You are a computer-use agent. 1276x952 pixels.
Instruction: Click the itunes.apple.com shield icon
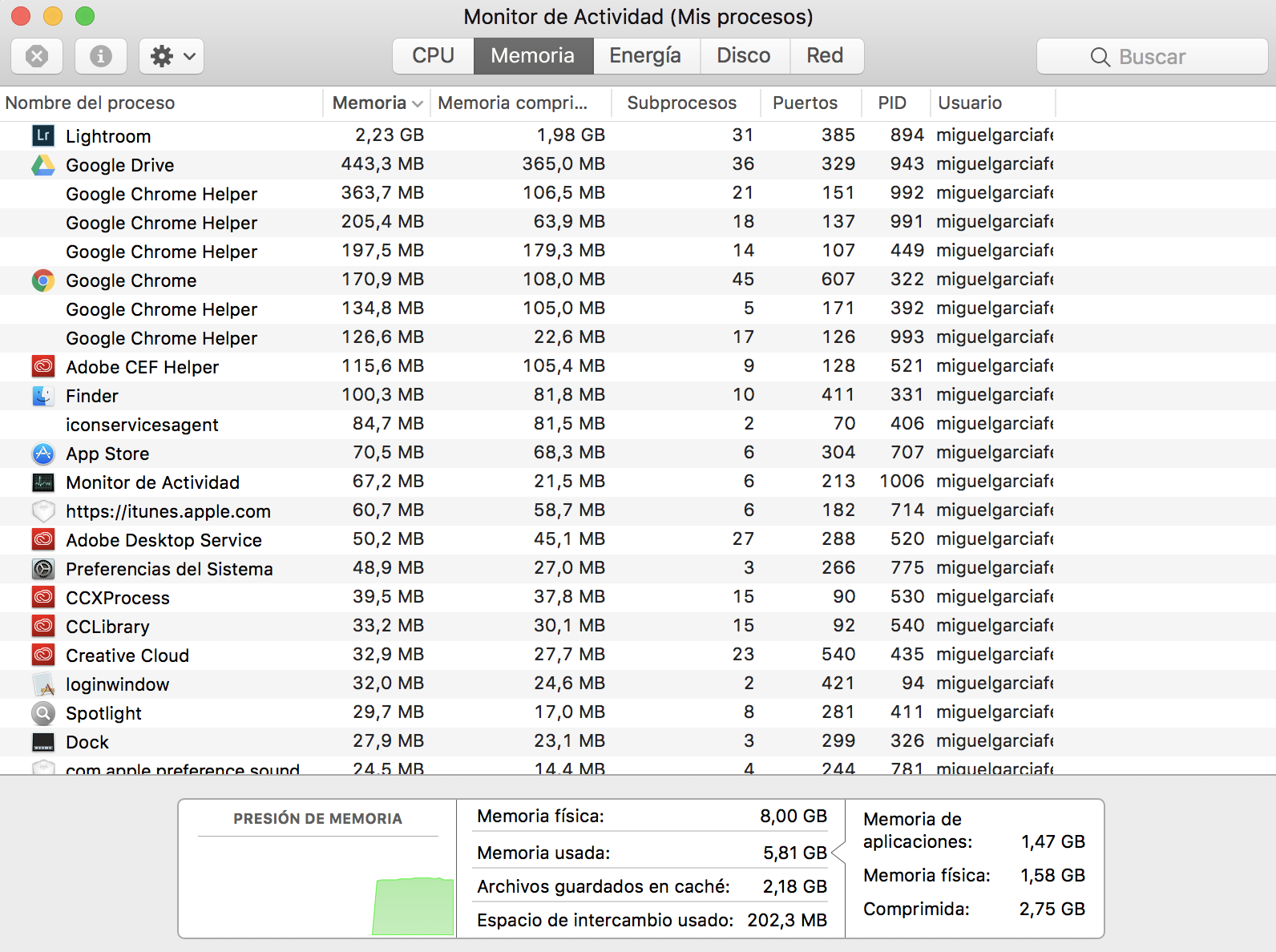(43, 511)
